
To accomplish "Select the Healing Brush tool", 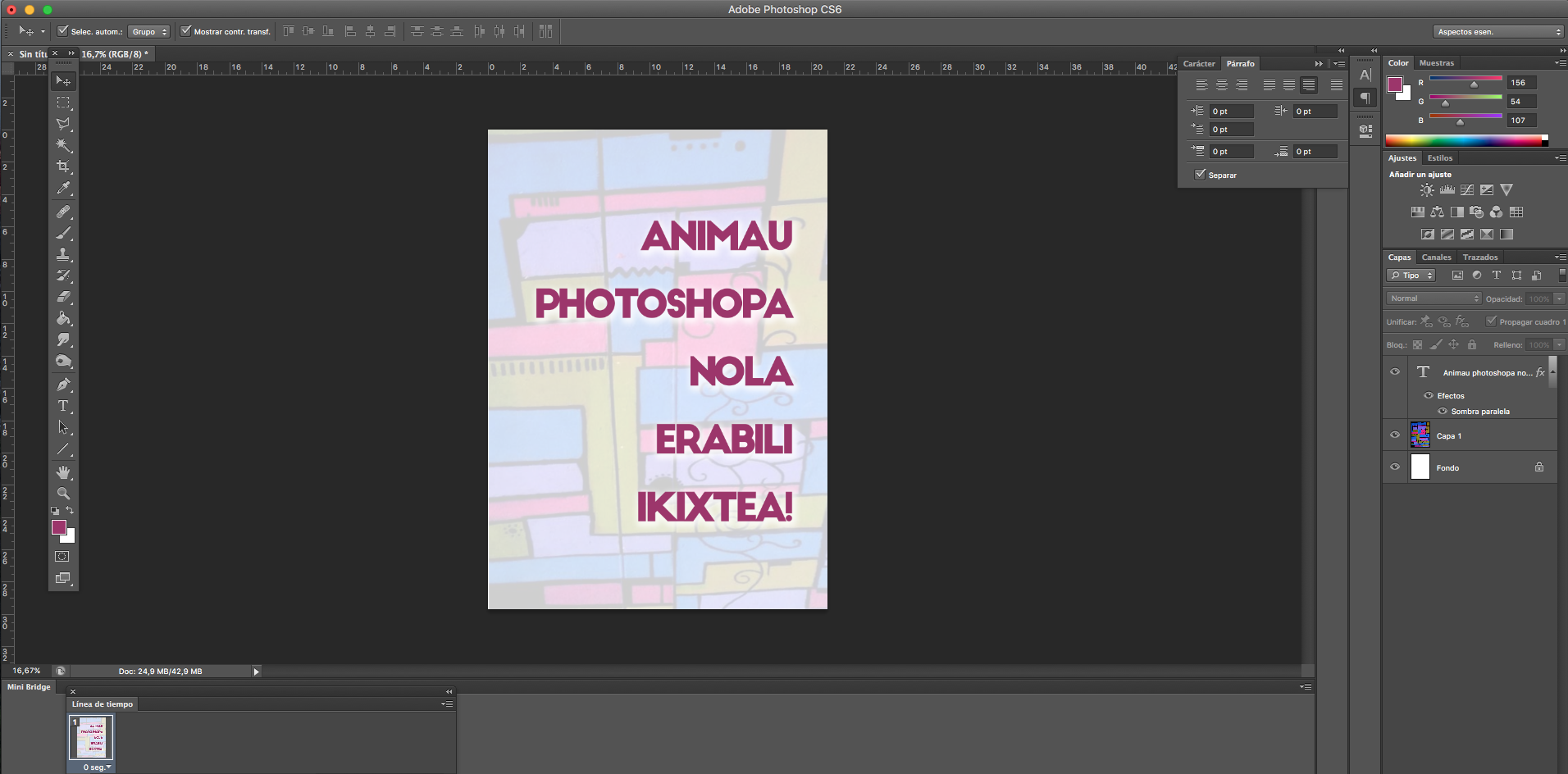I will [63, 212].
